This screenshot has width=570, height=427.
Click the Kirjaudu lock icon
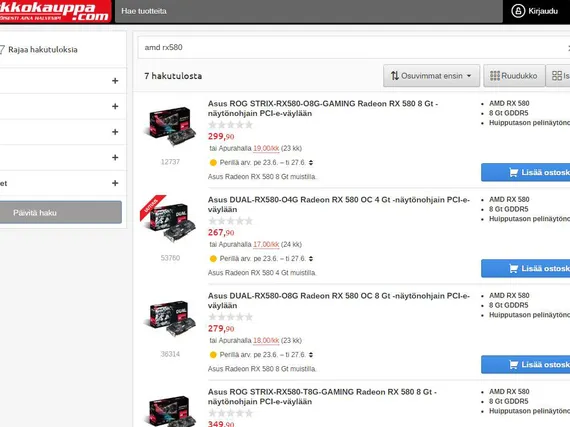[x=518, y=11]
